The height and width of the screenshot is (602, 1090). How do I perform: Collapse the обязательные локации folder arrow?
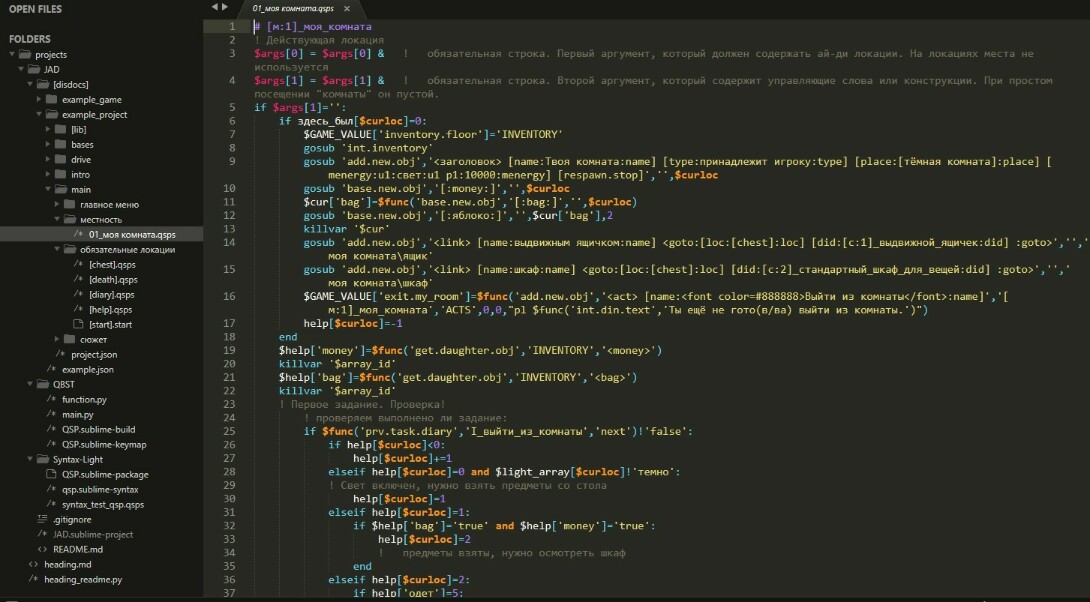pos(58,249)
